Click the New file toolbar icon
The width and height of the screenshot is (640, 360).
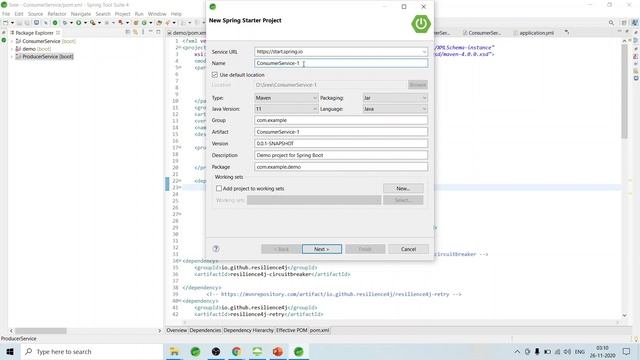click(6, 23)
